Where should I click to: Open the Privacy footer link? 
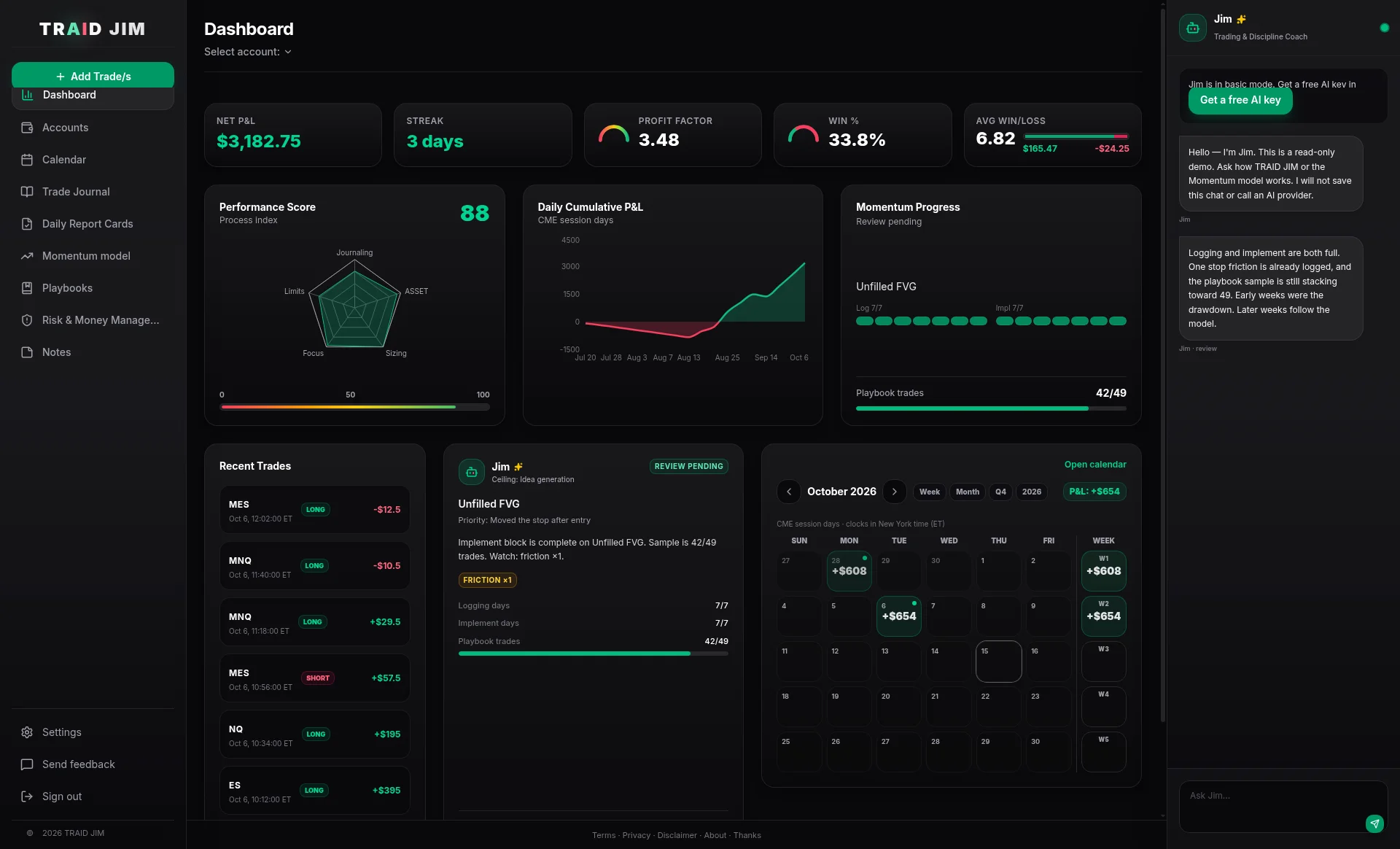coord(636,835)
